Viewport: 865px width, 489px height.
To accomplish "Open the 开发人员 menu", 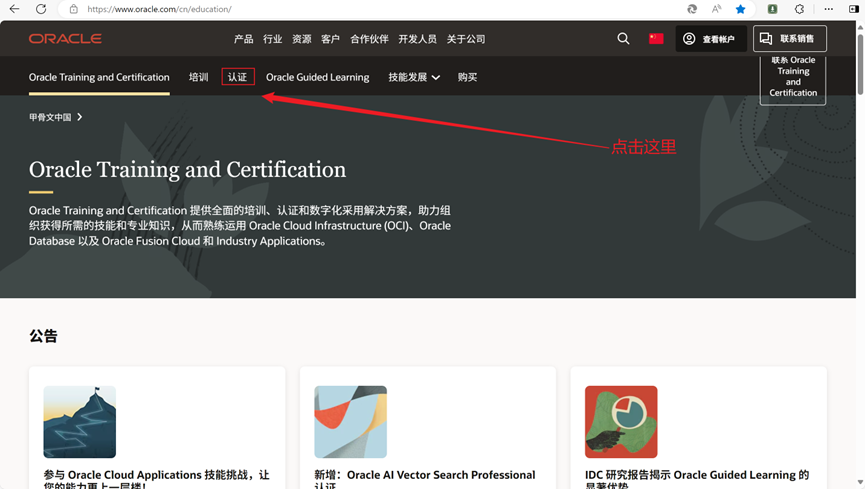I will click(x=418, y=39).
